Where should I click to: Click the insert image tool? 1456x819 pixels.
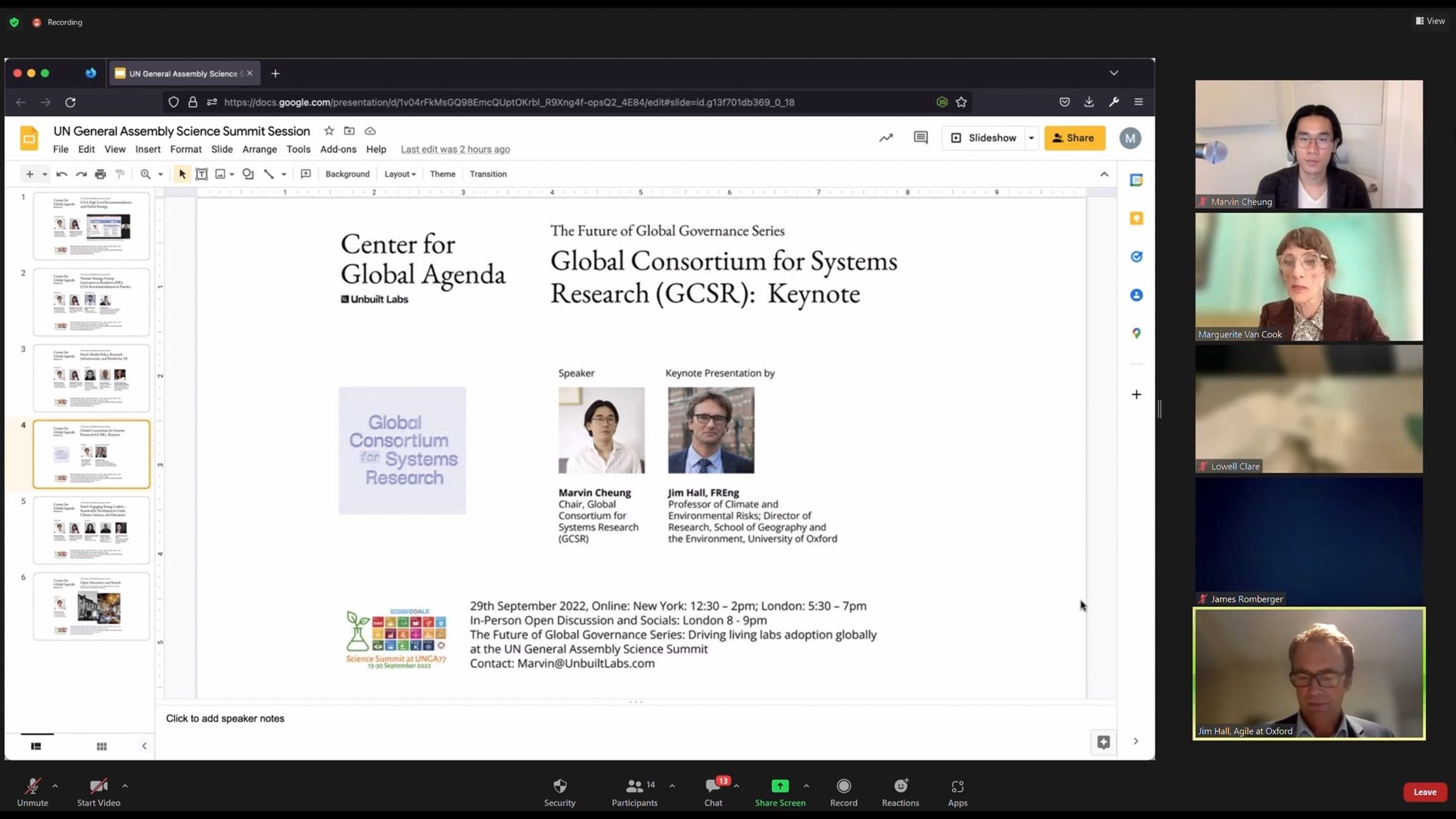coord(220,174)
